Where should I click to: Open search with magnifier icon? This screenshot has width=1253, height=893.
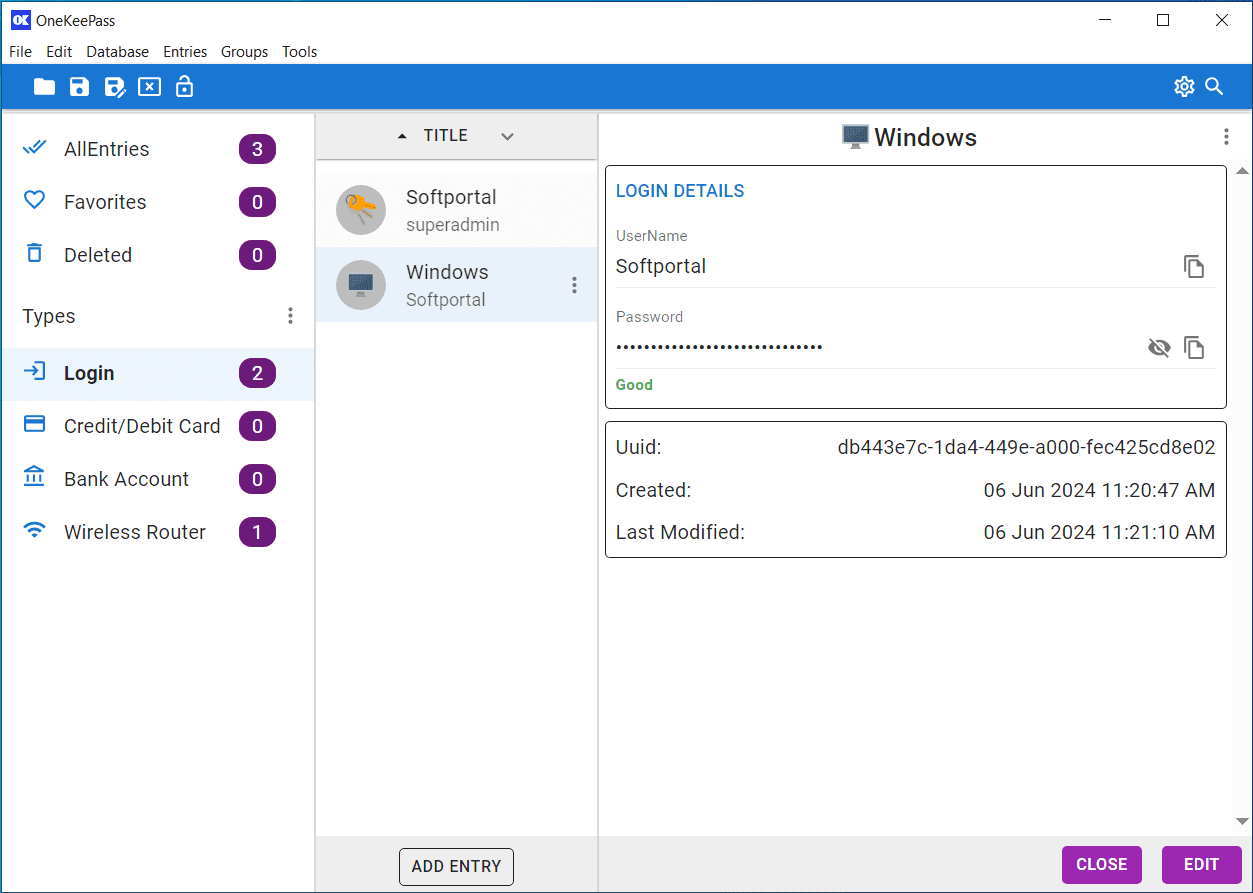click(1214, 87)
